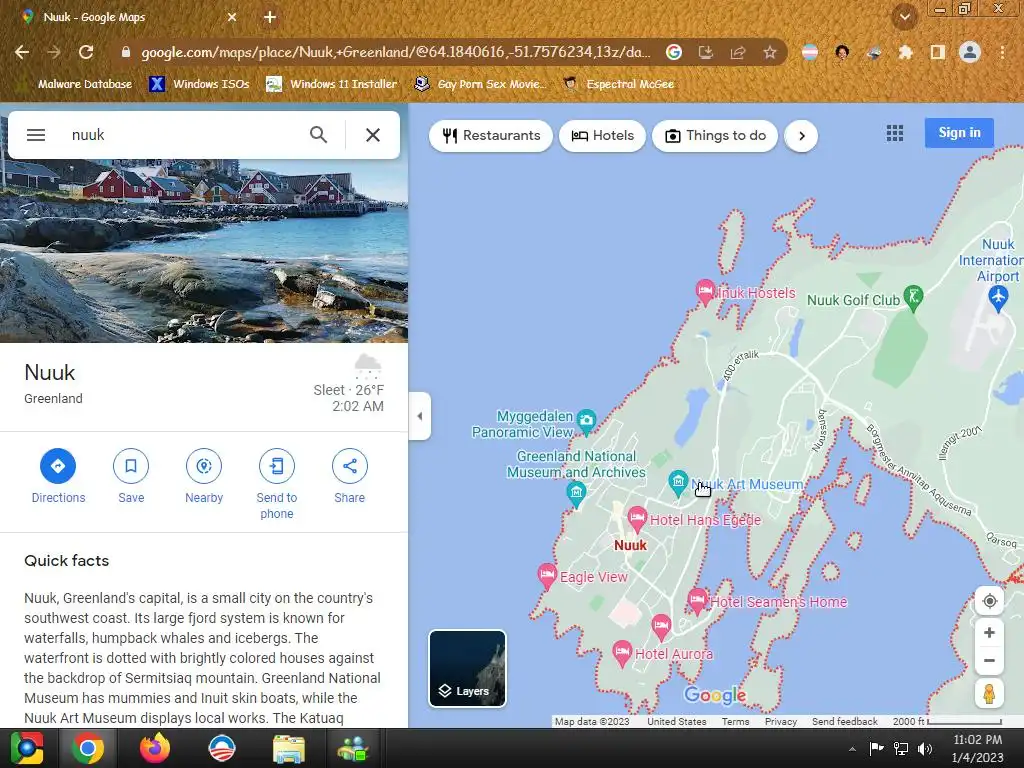Screen dimensions: 1024x768
Task: Open Windows ISOs bookmark
Action: click(200, 84)
